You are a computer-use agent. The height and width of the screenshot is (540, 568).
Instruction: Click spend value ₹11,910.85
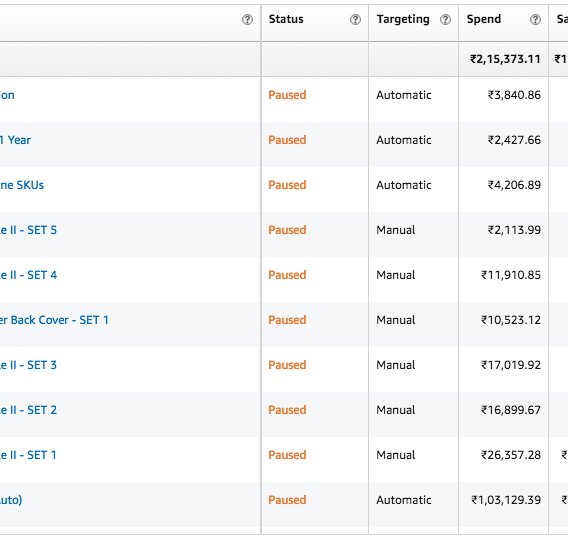click(x=511, y=275)
